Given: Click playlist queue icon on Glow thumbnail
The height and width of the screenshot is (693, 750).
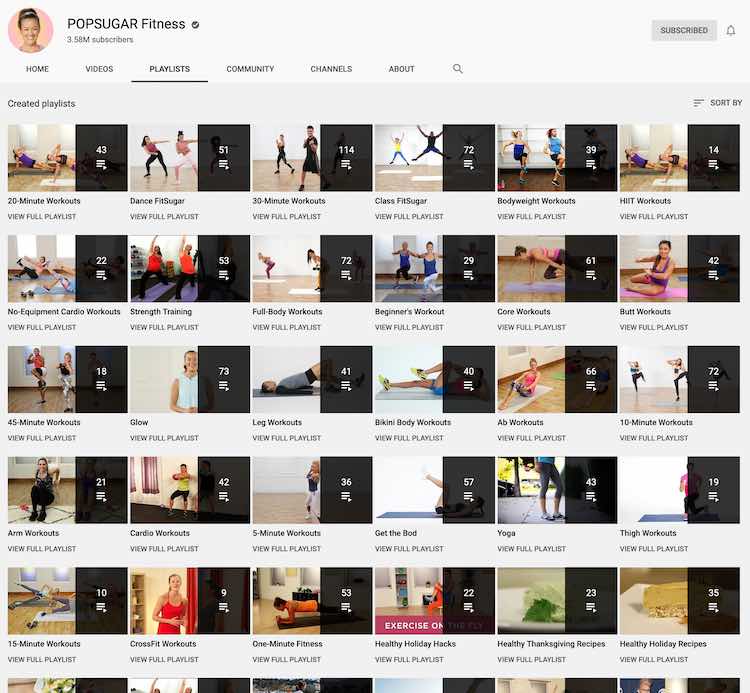Looking at the screenshot, I should pyautogui.click(x=224, y=386).
